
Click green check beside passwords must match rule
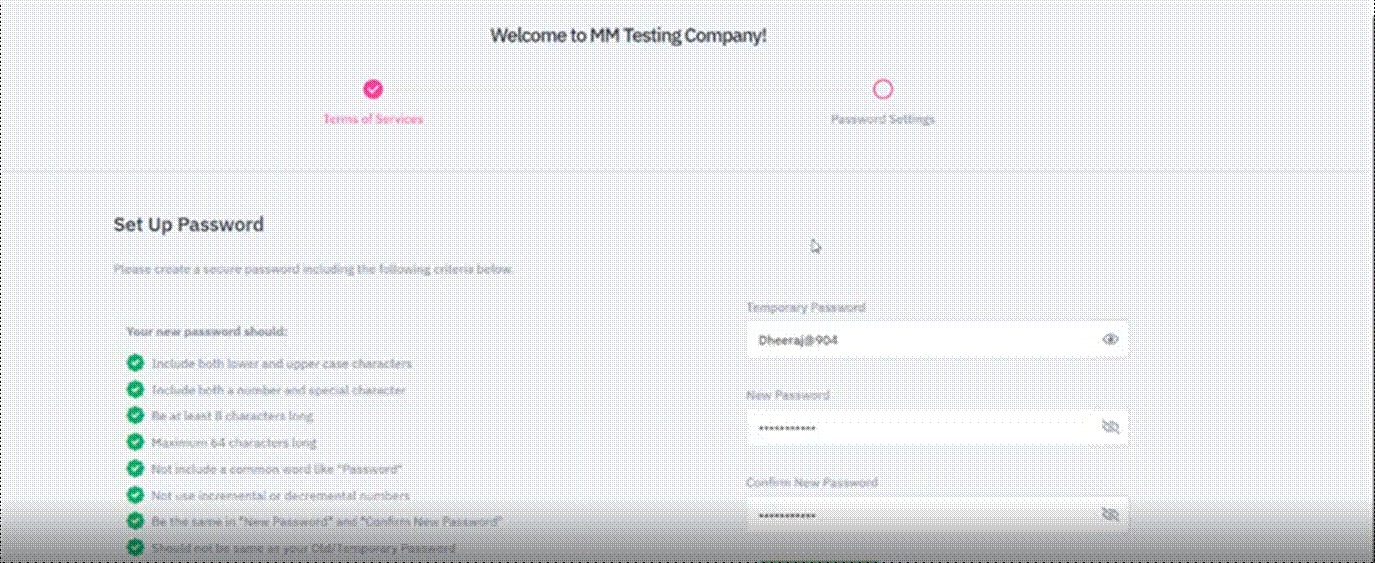(x=135, y=521)
